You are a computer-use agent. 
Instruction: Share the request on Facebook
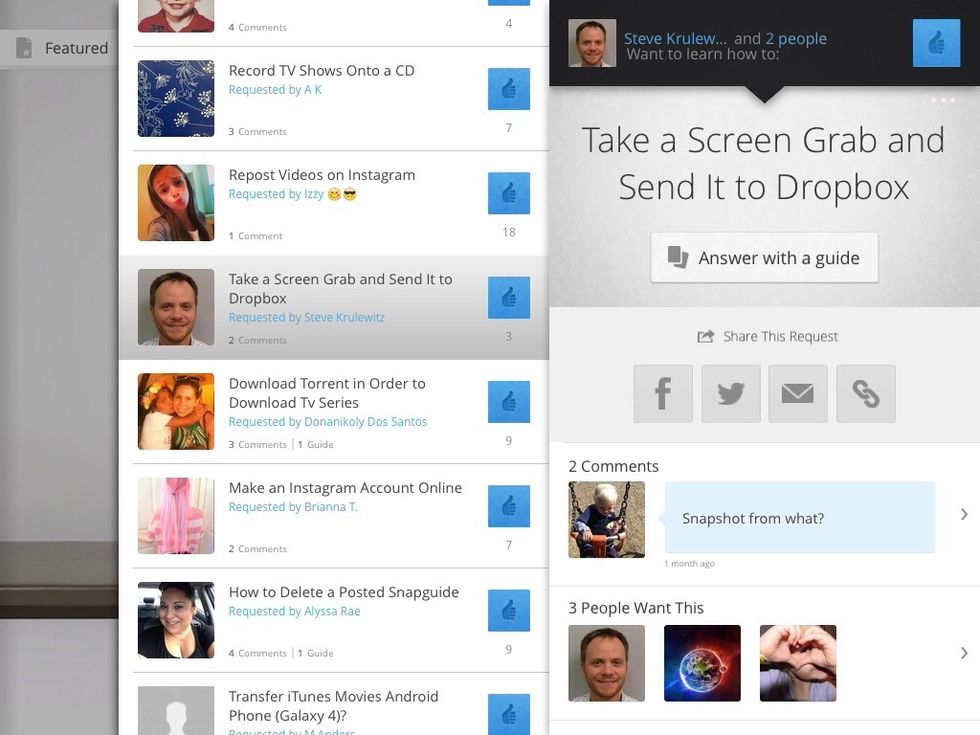click(x=662, y=393)
